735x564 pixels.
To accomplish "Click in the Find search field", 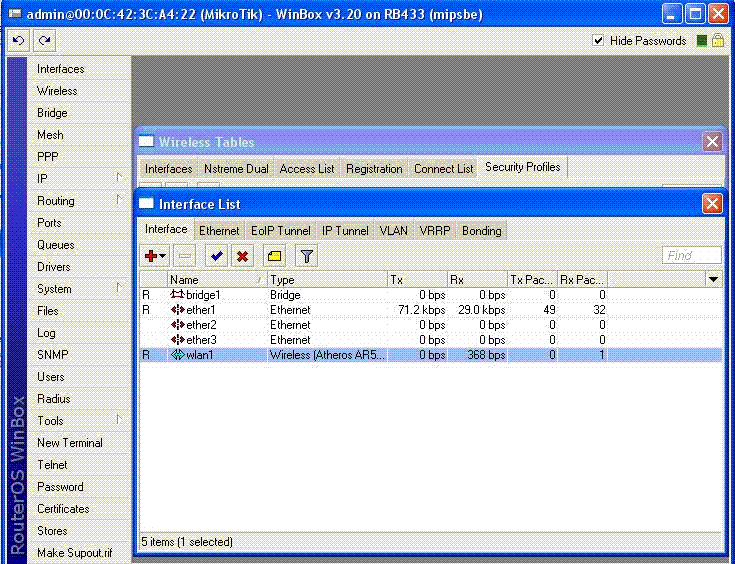I will [x=691, y=256].
